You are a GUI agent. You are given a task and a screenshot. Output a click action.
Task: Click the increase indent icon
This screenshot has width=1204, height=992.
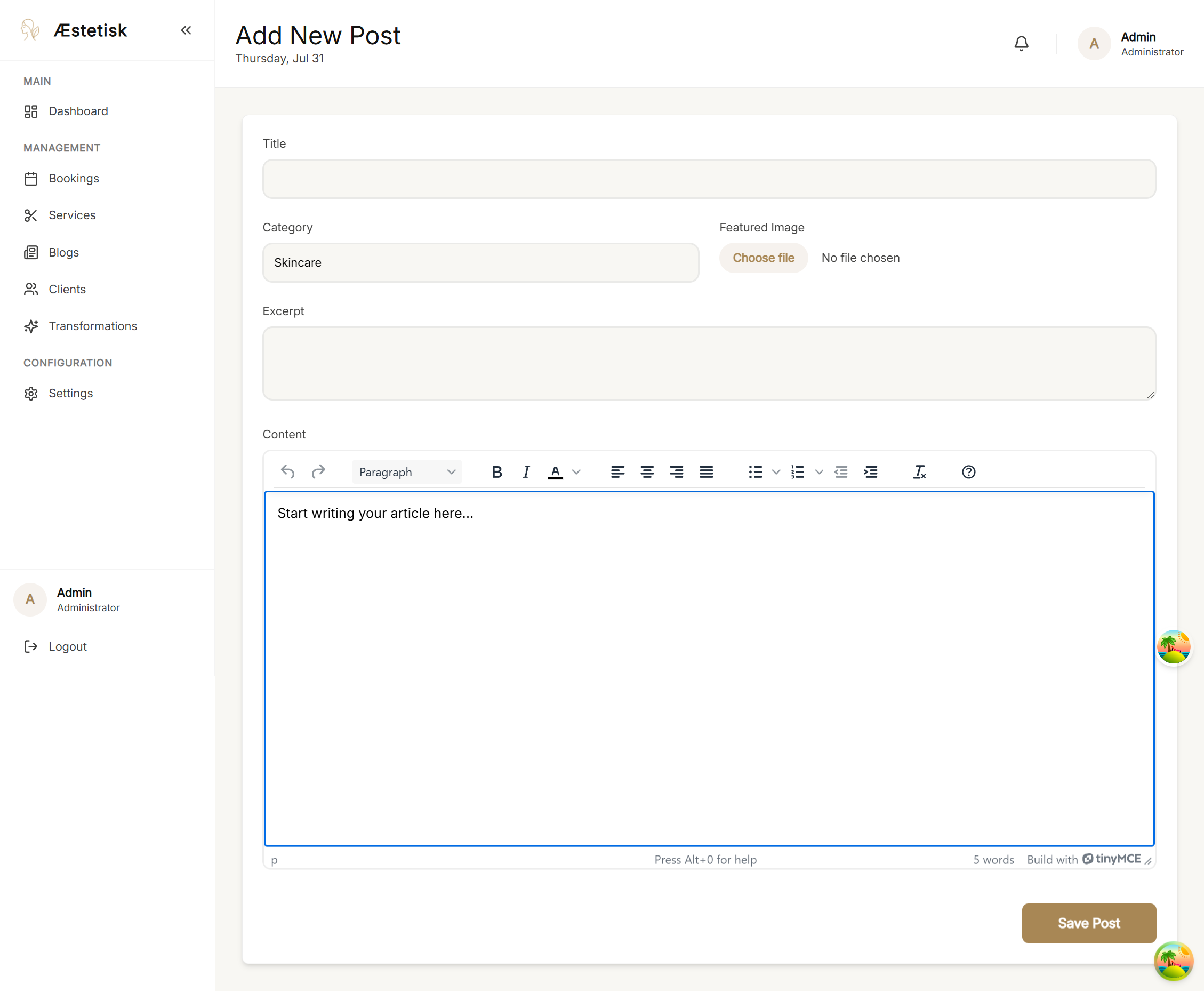pos(870,471)
